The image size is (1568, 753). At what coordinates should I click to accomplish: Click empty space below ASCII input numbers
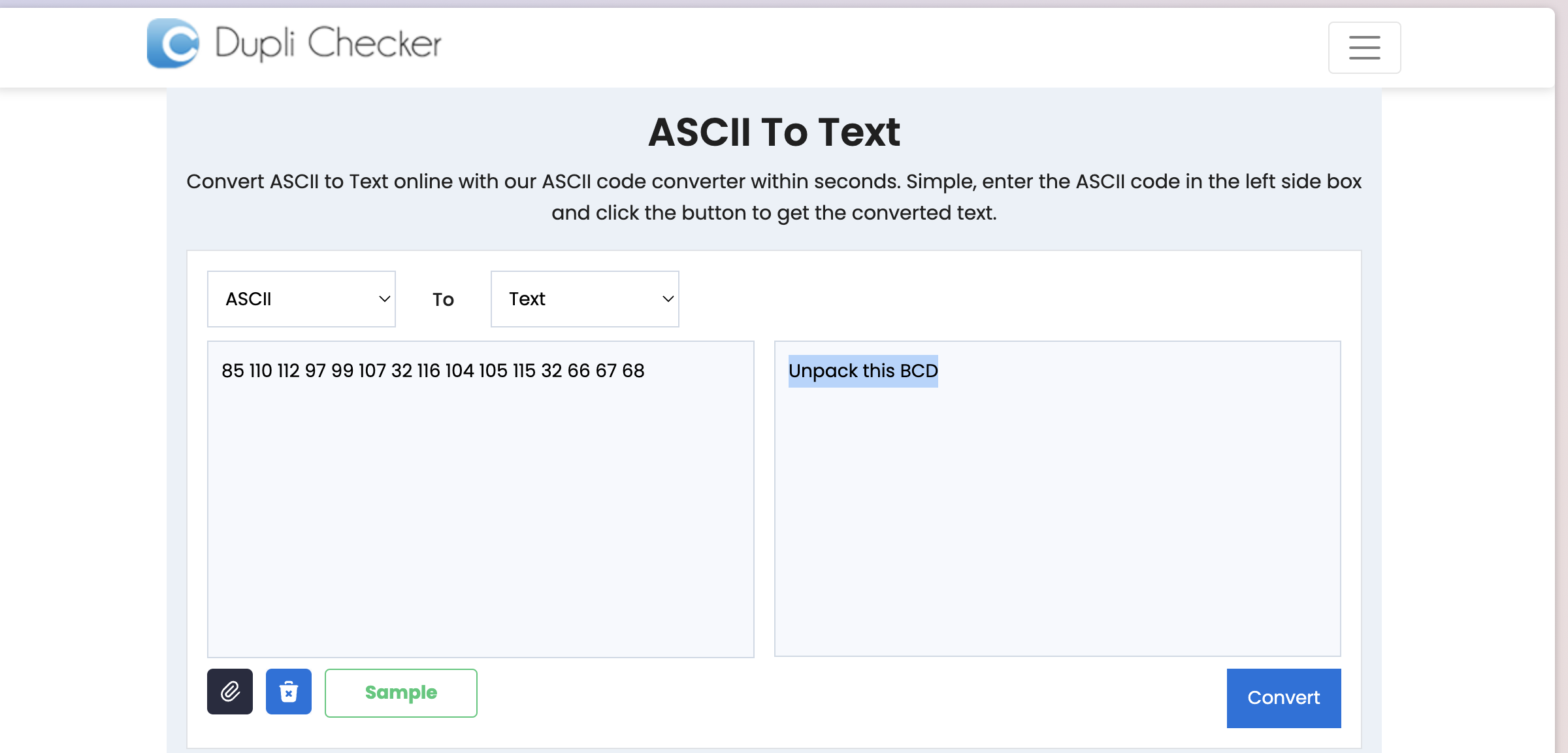(x=481, y=523)
